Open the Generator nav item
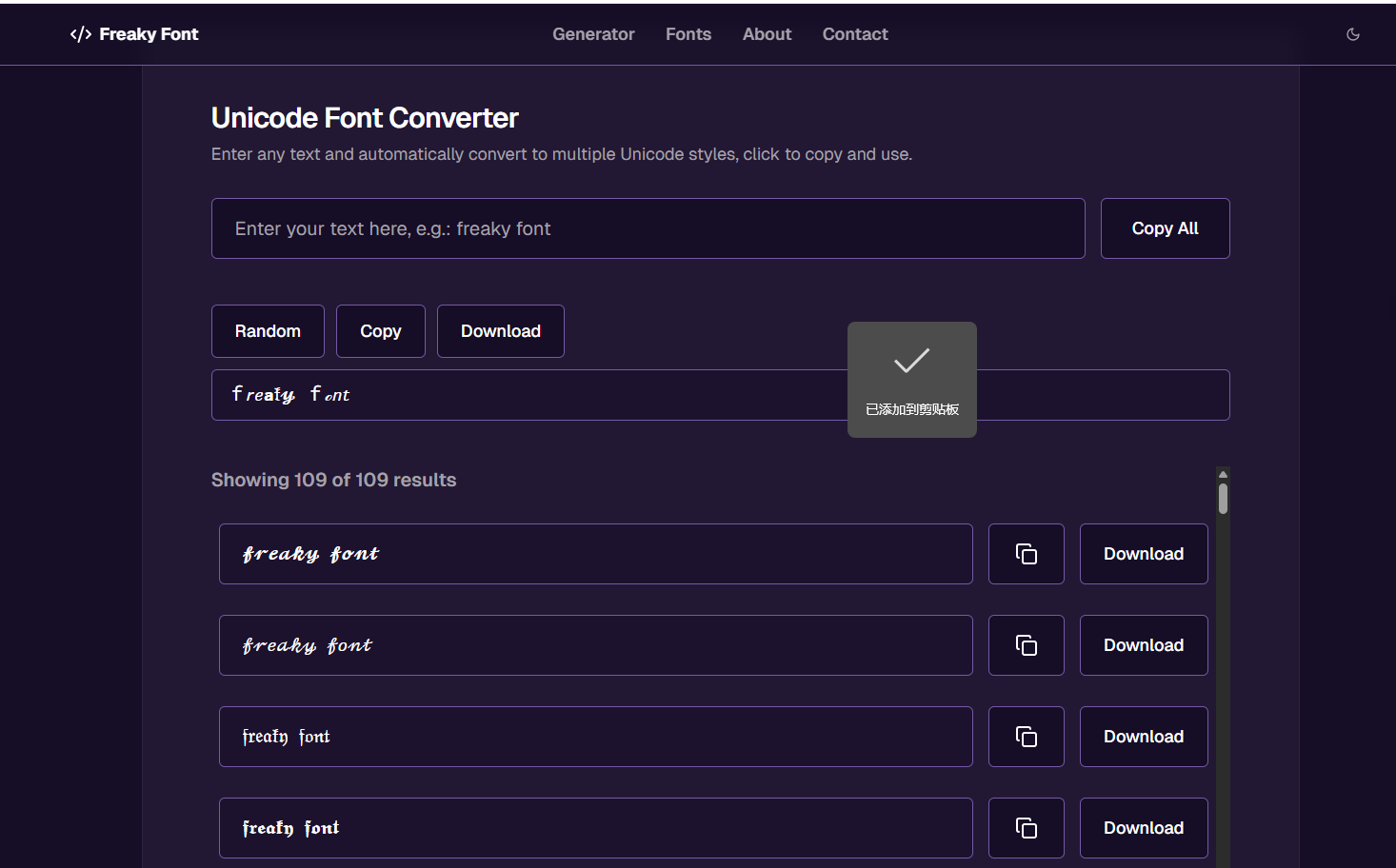 592,34
